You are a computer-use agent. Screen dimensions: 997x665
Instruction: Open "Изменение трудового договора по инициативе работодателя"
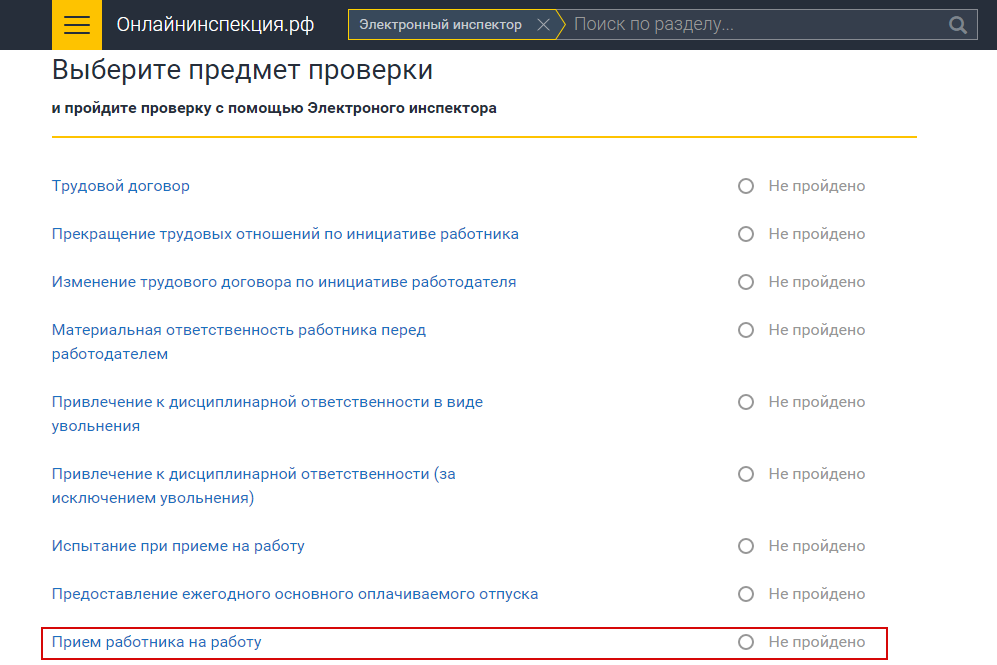(x=283, y=281)
